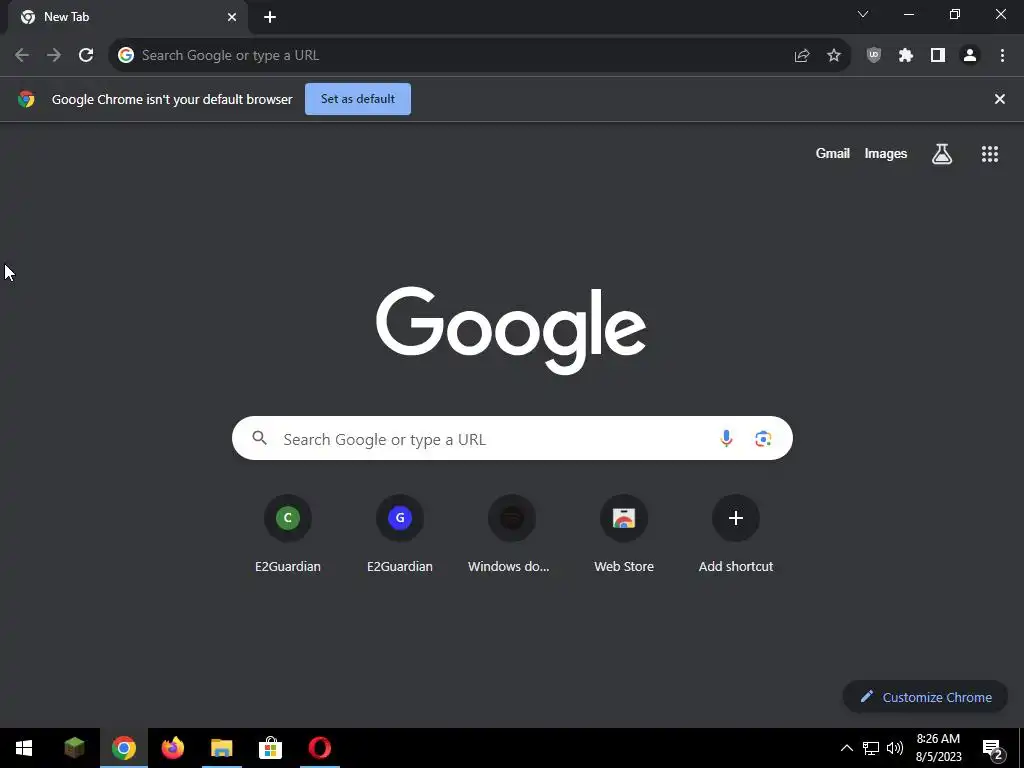The image size is (1024, 768).
Task: Close the New Tab tab
Action: click(x=232, y=17)
